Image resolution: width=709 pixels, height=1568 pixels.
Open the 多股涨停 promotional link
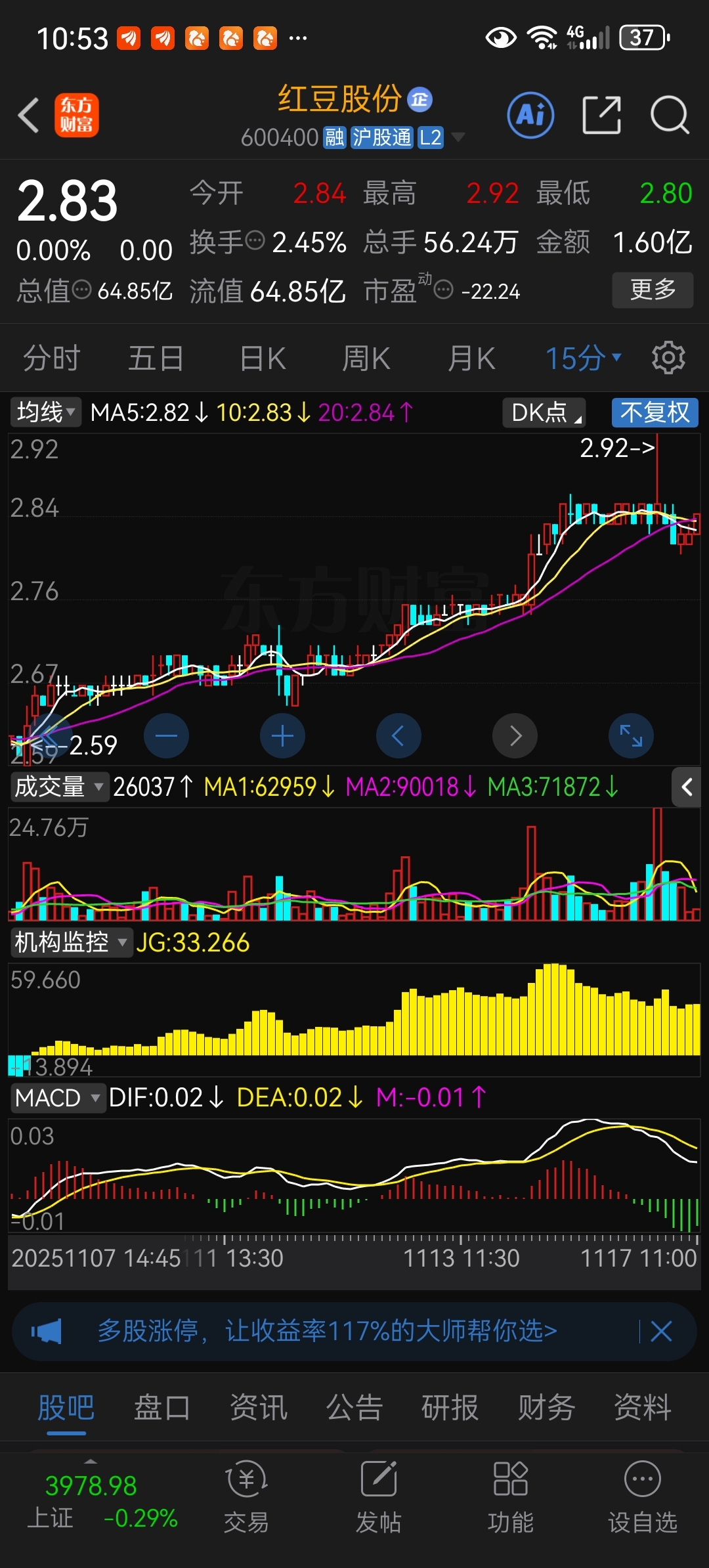[327, 1331]
